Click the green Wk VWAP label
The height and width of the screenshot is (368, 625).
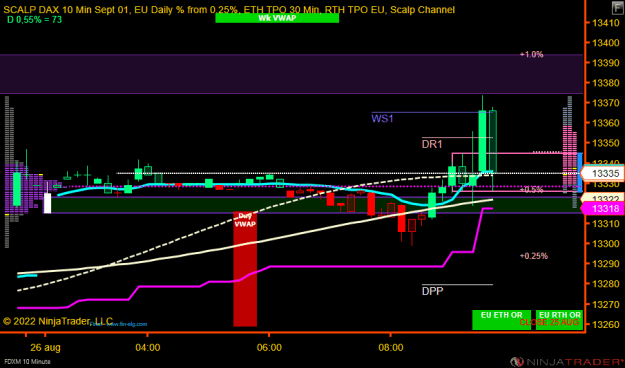(x=277, y=18)
